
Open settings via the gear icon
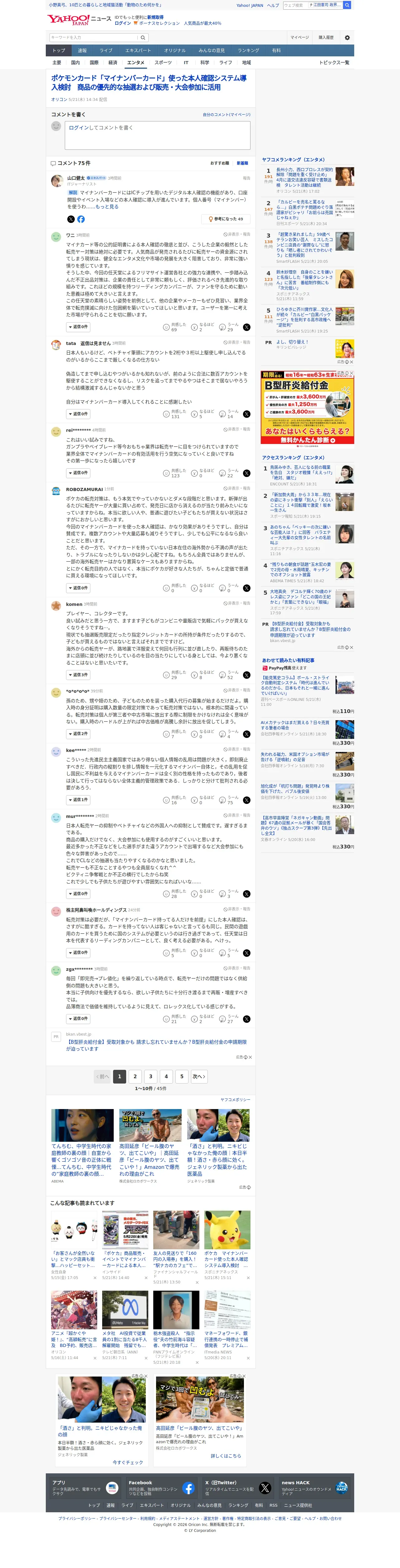click(347, 38)
